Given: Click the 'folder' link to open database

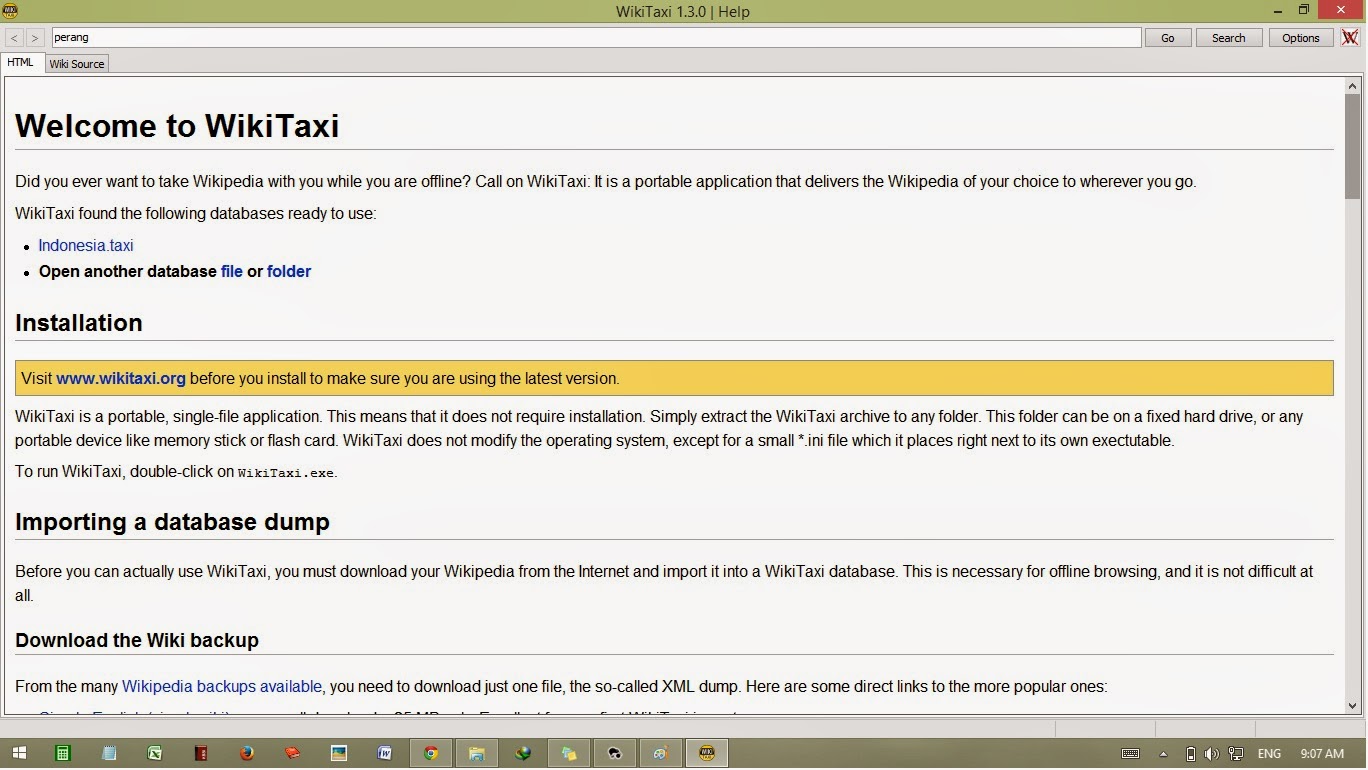Looking at the screenshot, I should [289, 272].
